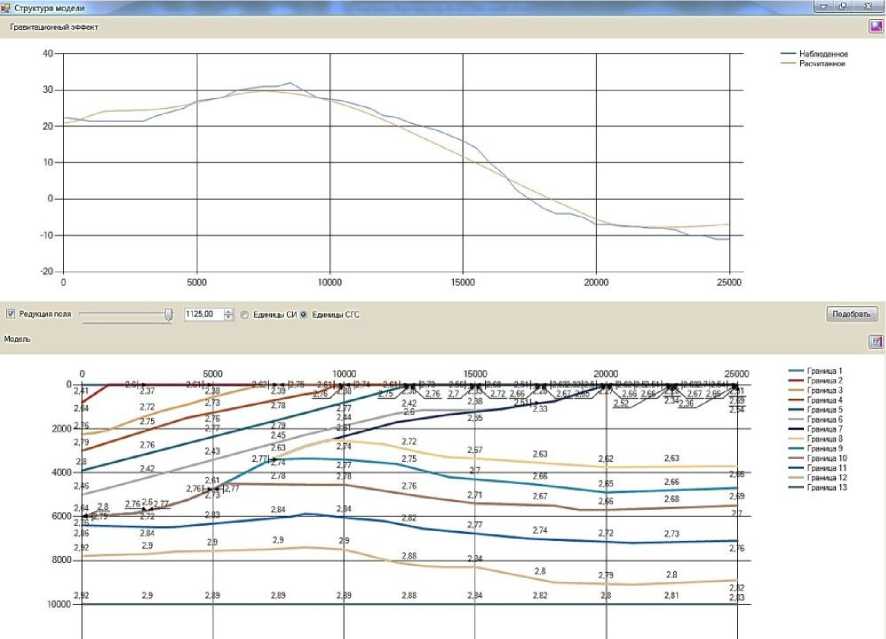Maximize the Структура модели window

click(842, 6)
